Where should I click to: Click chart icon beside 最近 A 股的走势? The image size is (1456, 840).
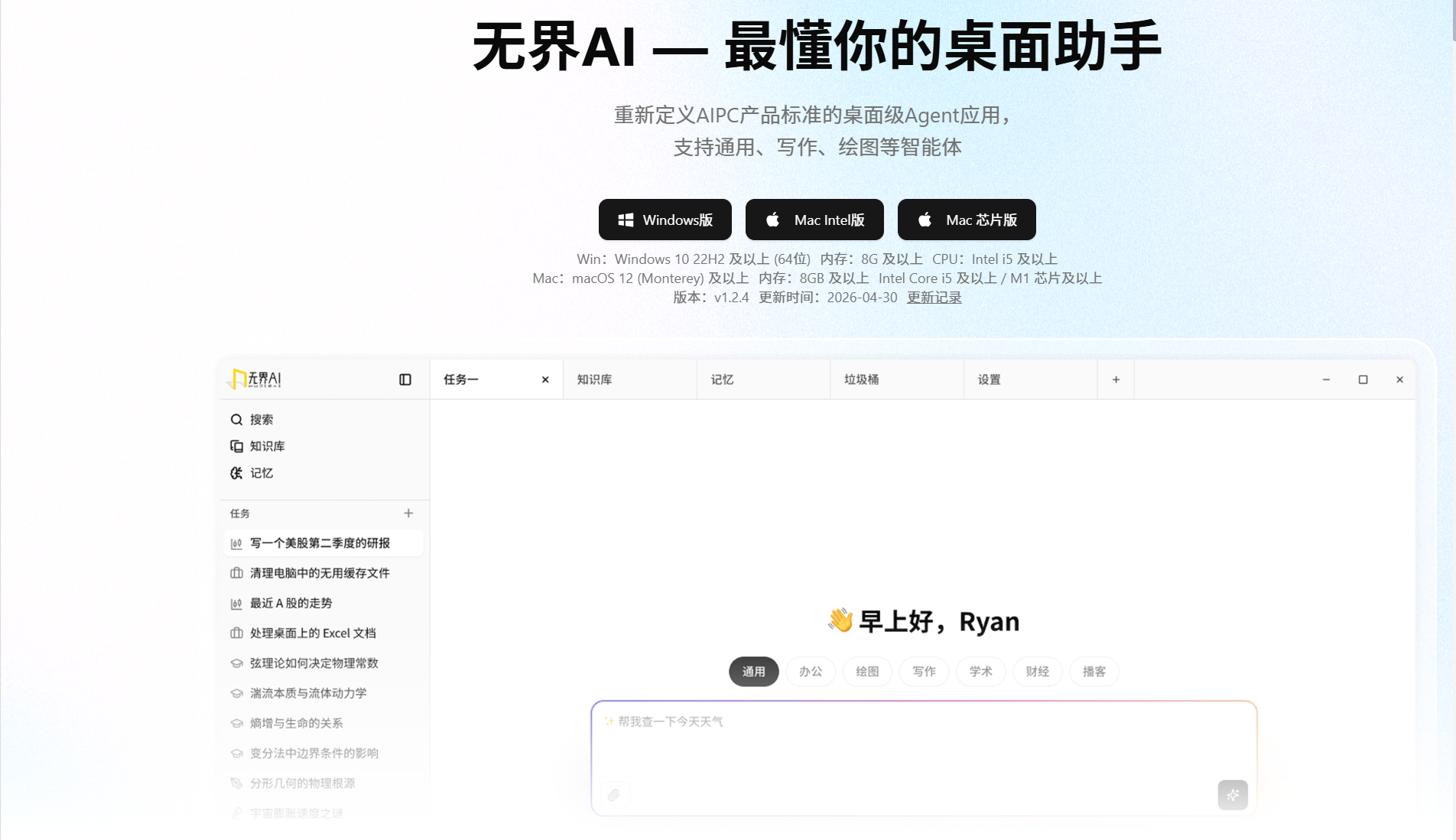pyautogui.click(x=236, y=604)
